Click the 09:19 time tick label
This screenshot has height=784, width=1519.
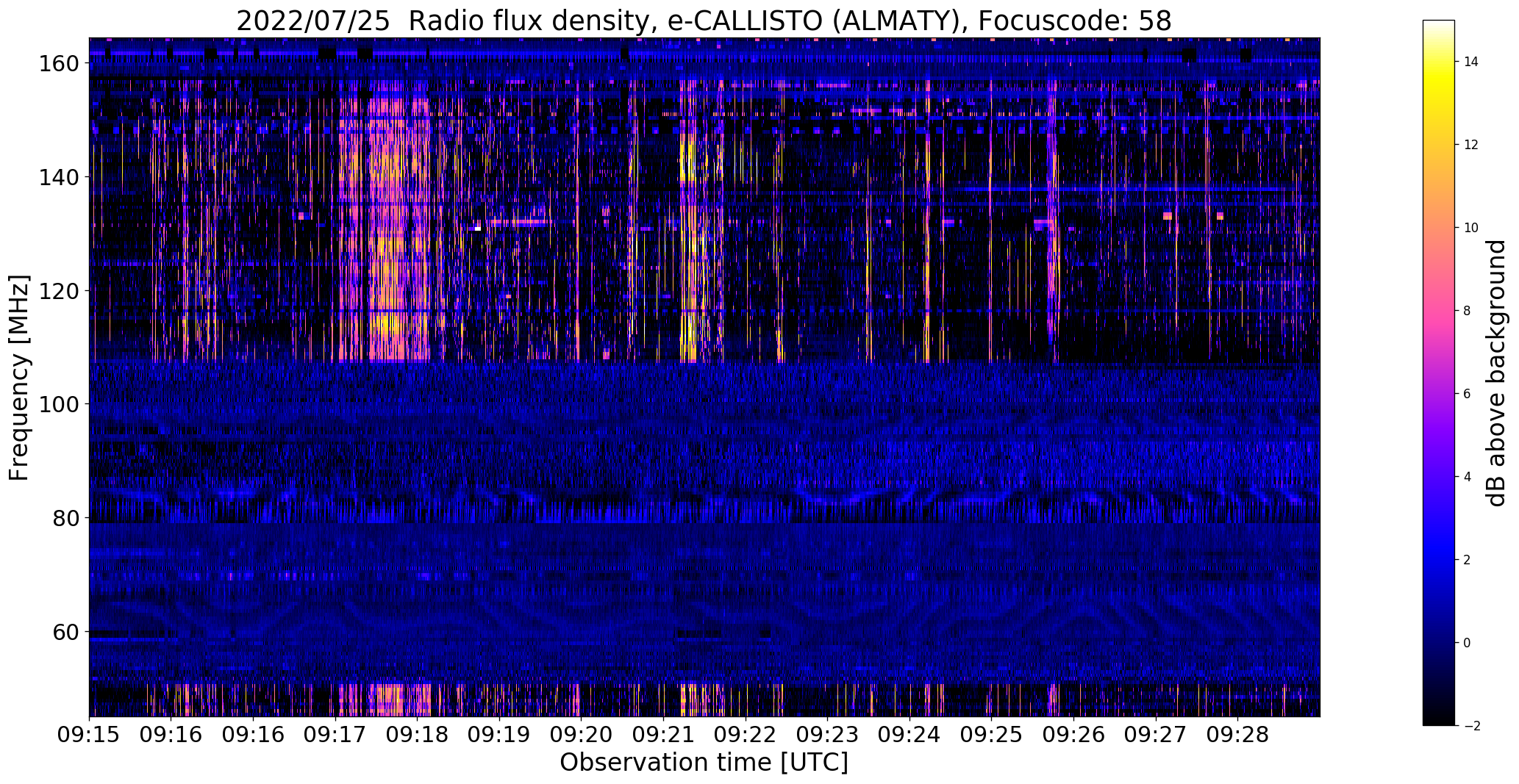tap(499, 735)
